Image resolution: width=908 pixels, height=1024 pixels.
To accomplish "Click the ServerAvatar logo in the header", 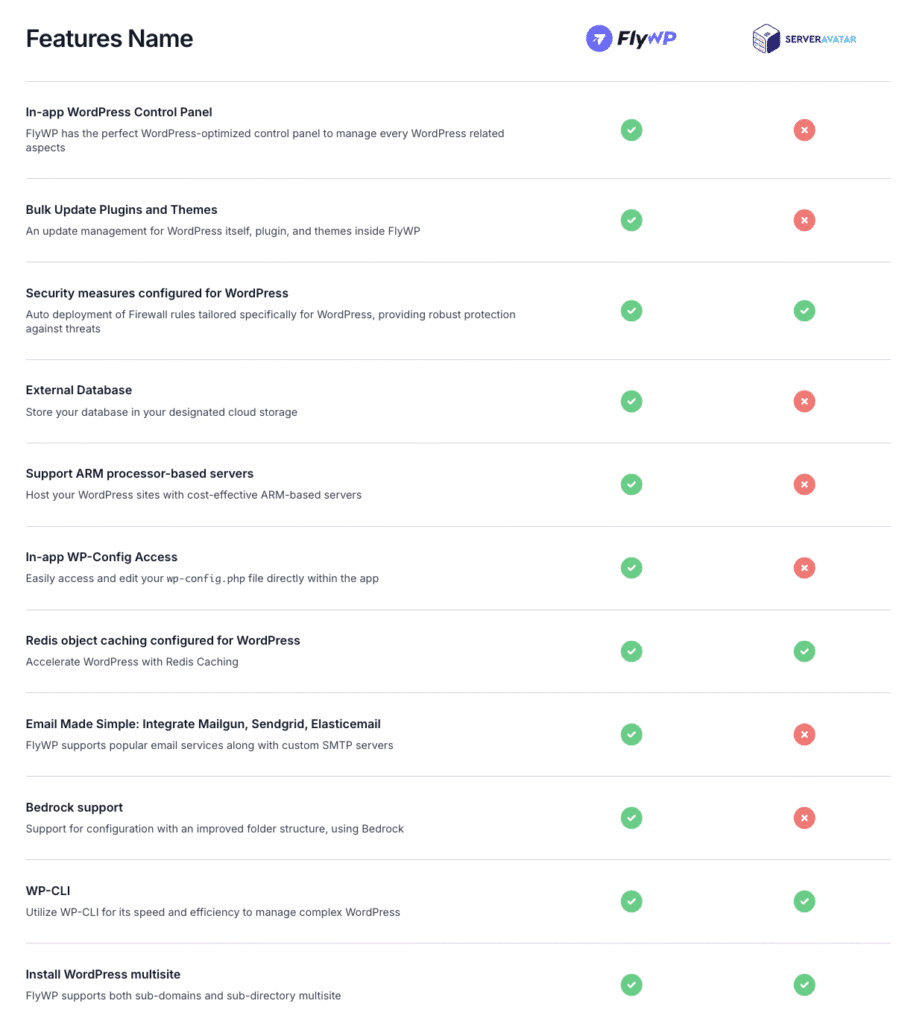I will coord(804,39).
